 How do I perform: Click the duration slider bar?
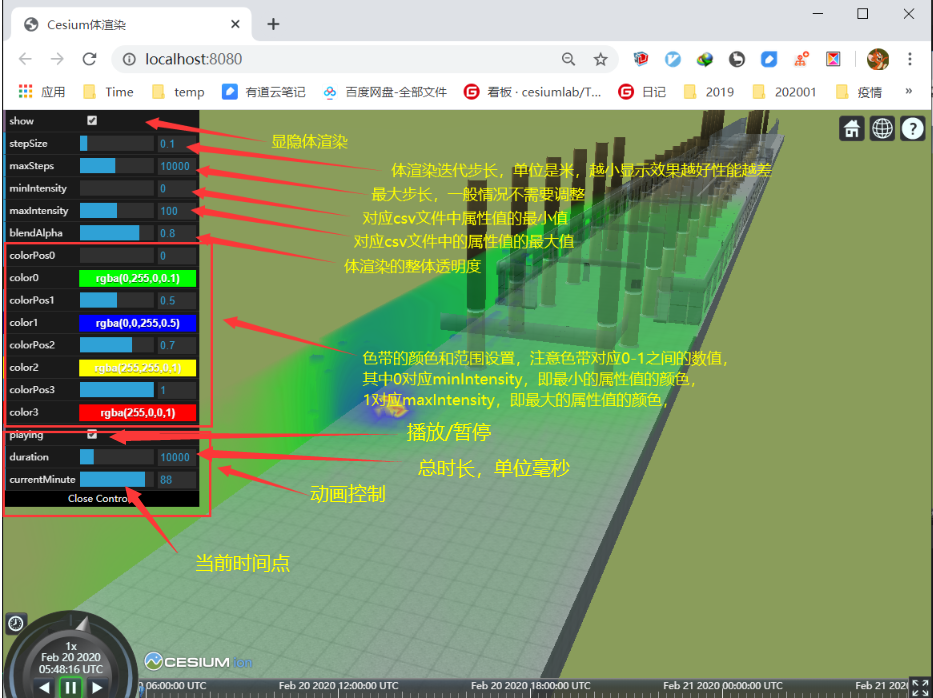pyautogui.click(x=117, y=457)
